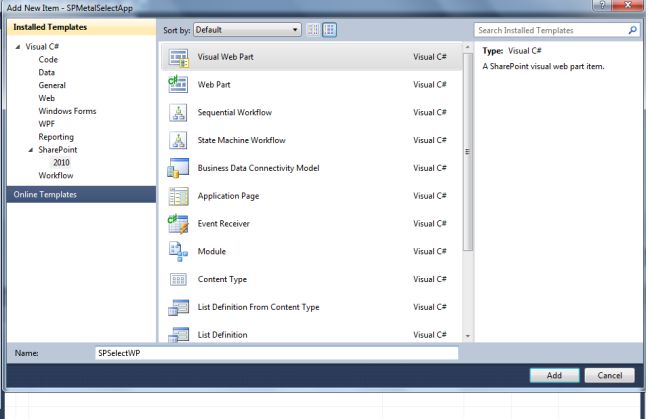Open the Sort by dropdown
The width and height of the screenshot is (650, 419).
point(247,30)
